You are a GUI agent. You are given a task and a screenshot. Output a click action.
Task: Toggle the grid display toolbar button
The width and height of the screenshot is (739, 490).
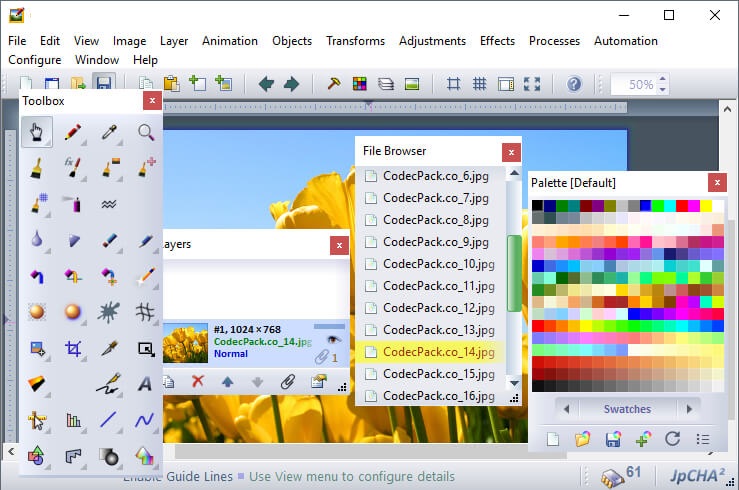479,84
